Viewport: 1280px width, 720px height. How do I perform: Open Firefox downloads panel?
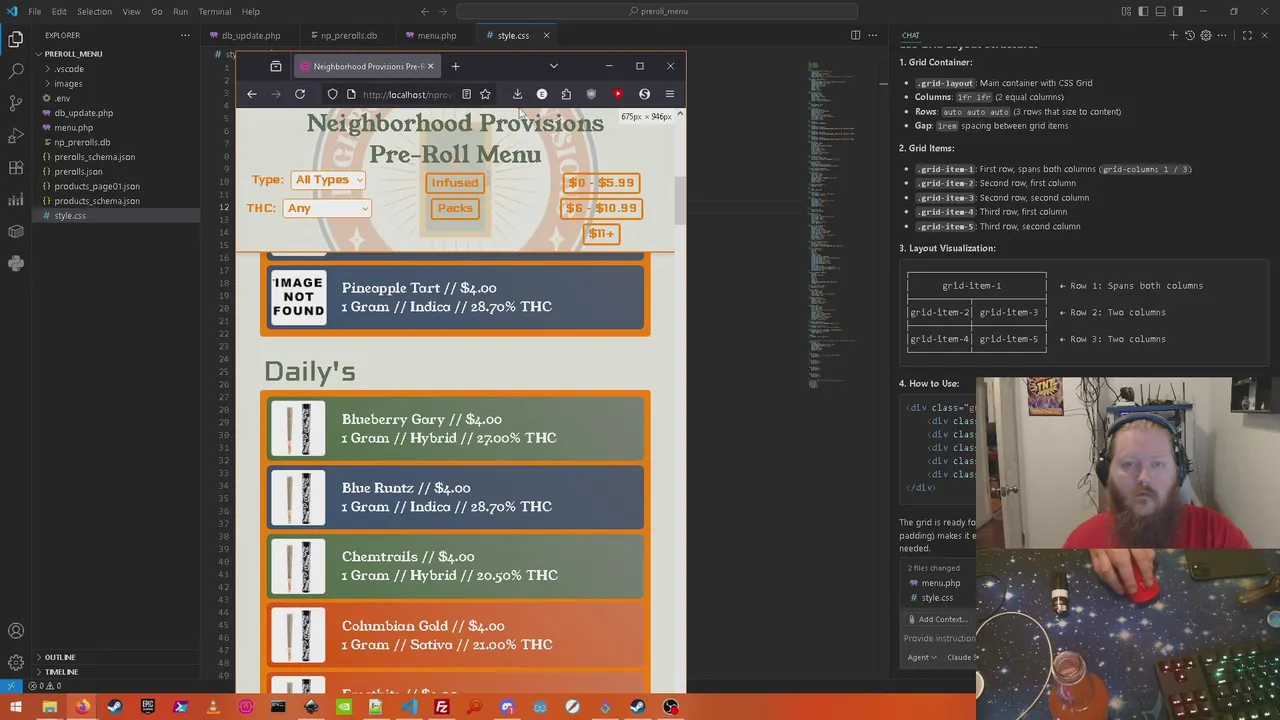tap(517, 94)
